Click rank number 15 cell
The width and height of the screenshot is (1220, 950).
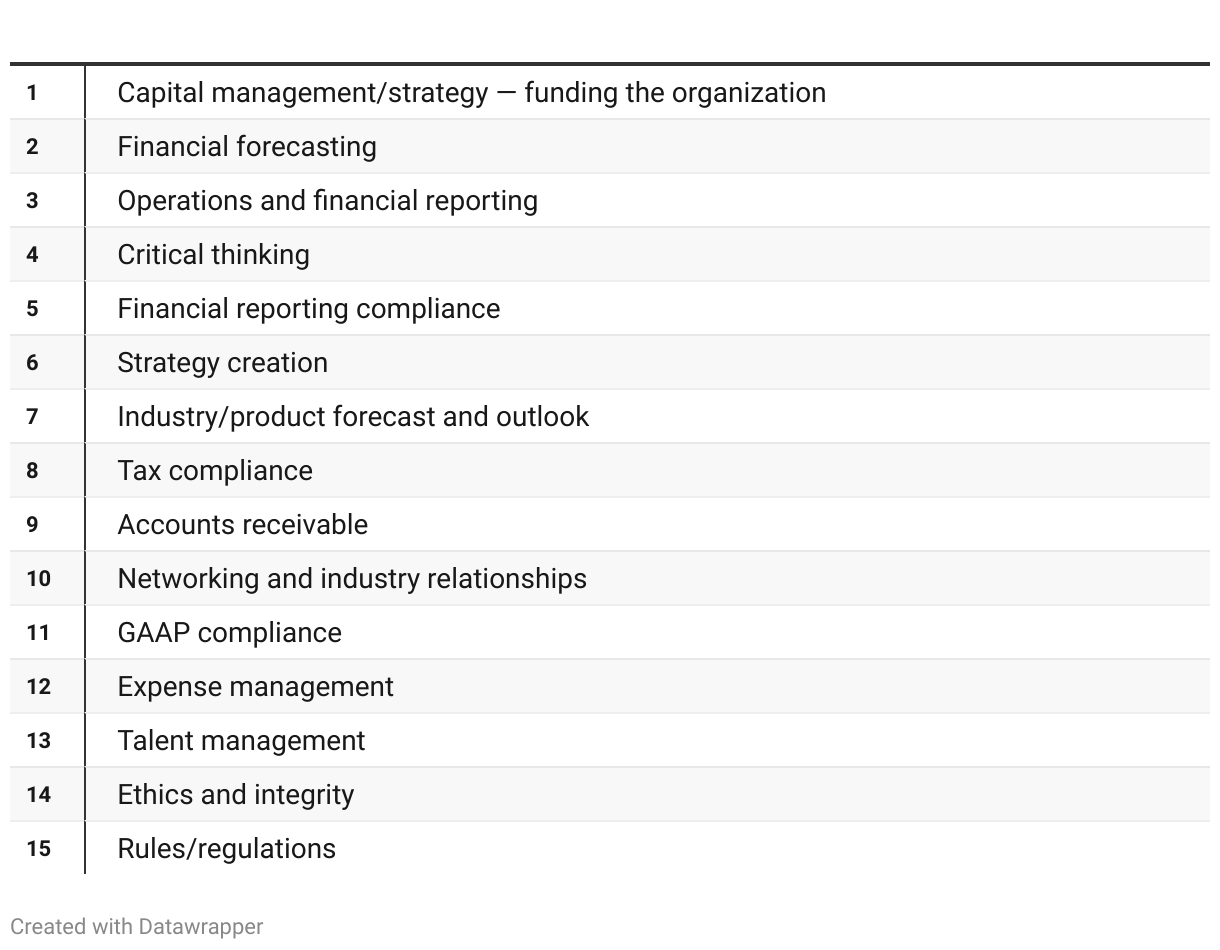click(x=47, y=848)
